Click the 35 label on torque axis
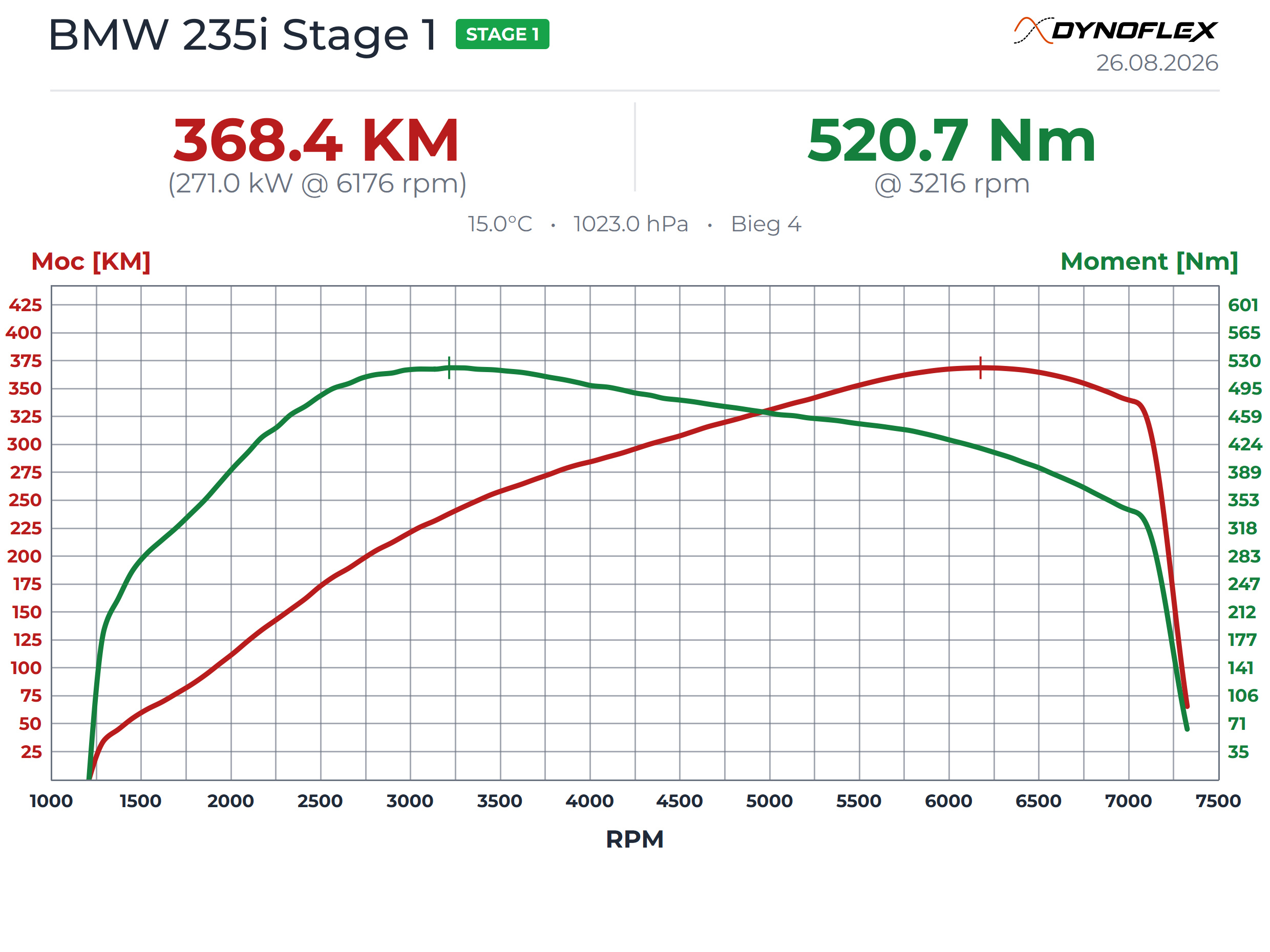The width and height of the screenshot is (1270, 952). [x=1238, y=752]
